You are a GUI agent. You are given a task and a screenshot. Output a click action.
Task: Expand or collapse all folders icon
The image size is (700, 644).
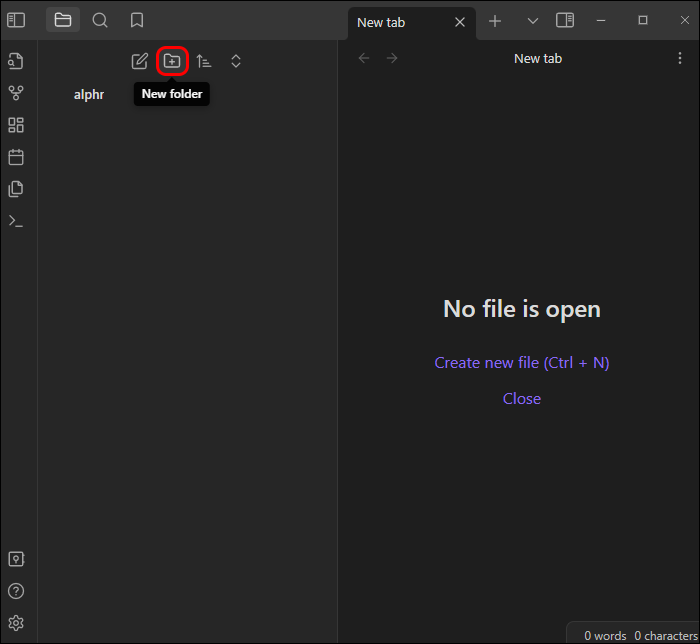point(236,61)
